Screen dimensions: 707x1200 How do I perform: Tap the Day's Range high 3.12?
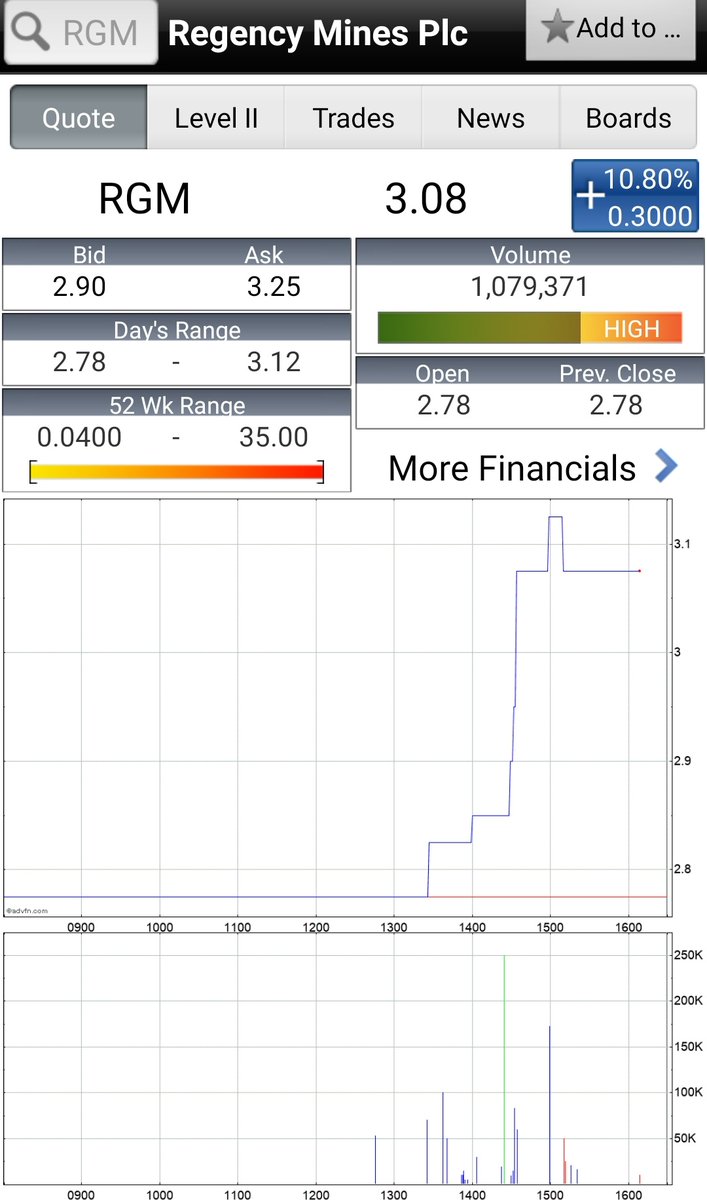point(274,361)
